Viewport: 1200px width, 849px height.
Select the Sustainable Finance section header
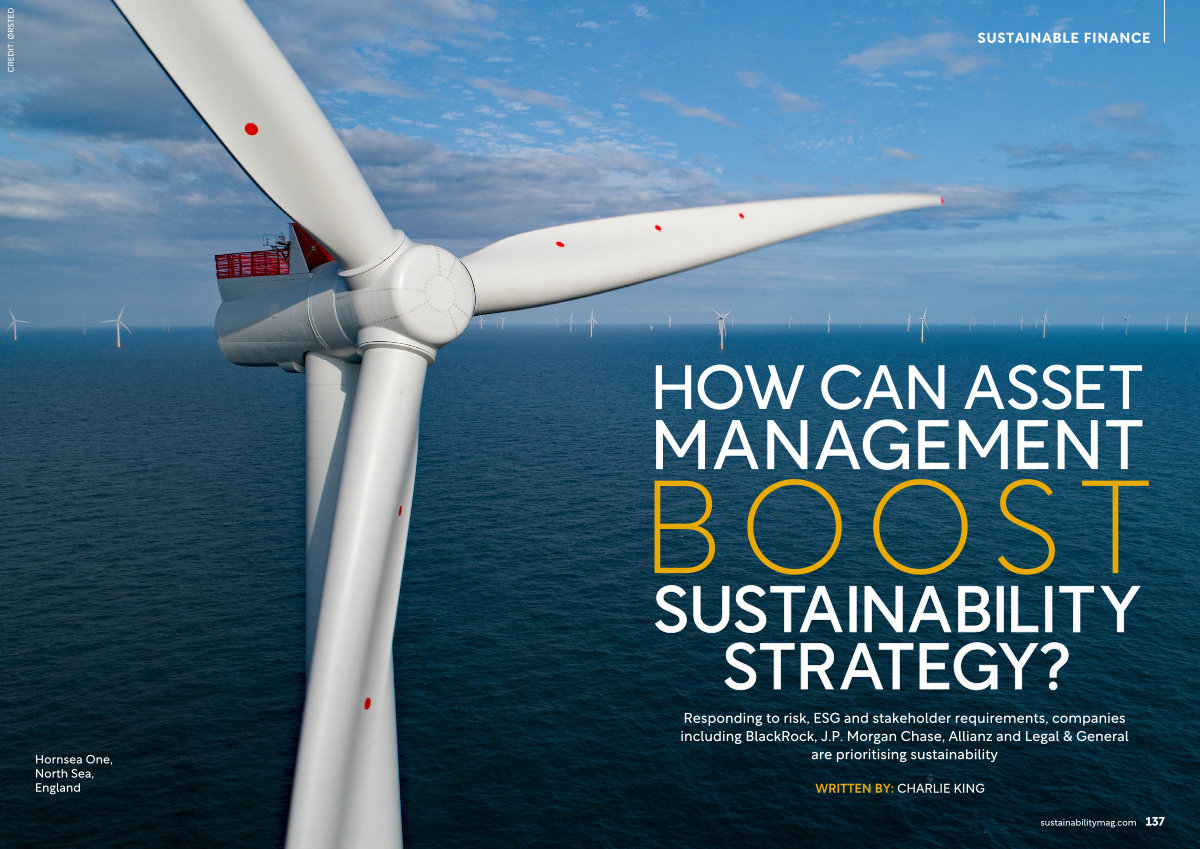pos(1064,38)
